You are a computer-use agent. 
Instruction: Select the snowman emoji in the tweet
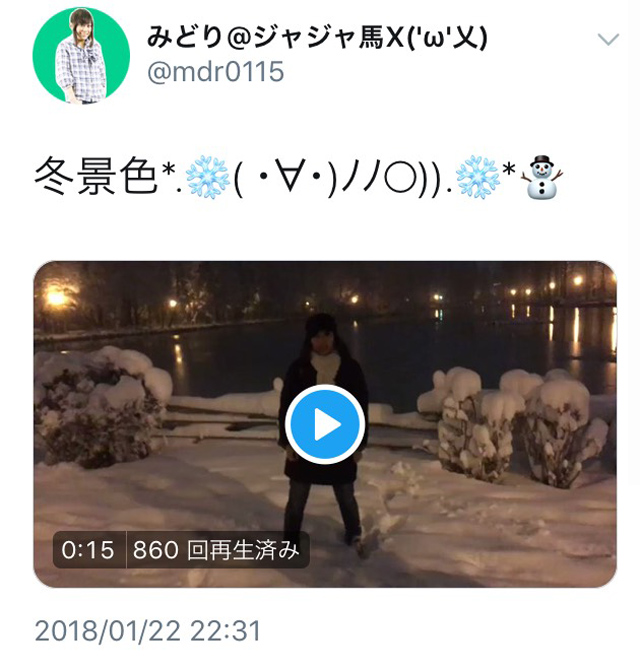(x=542, y=177)
